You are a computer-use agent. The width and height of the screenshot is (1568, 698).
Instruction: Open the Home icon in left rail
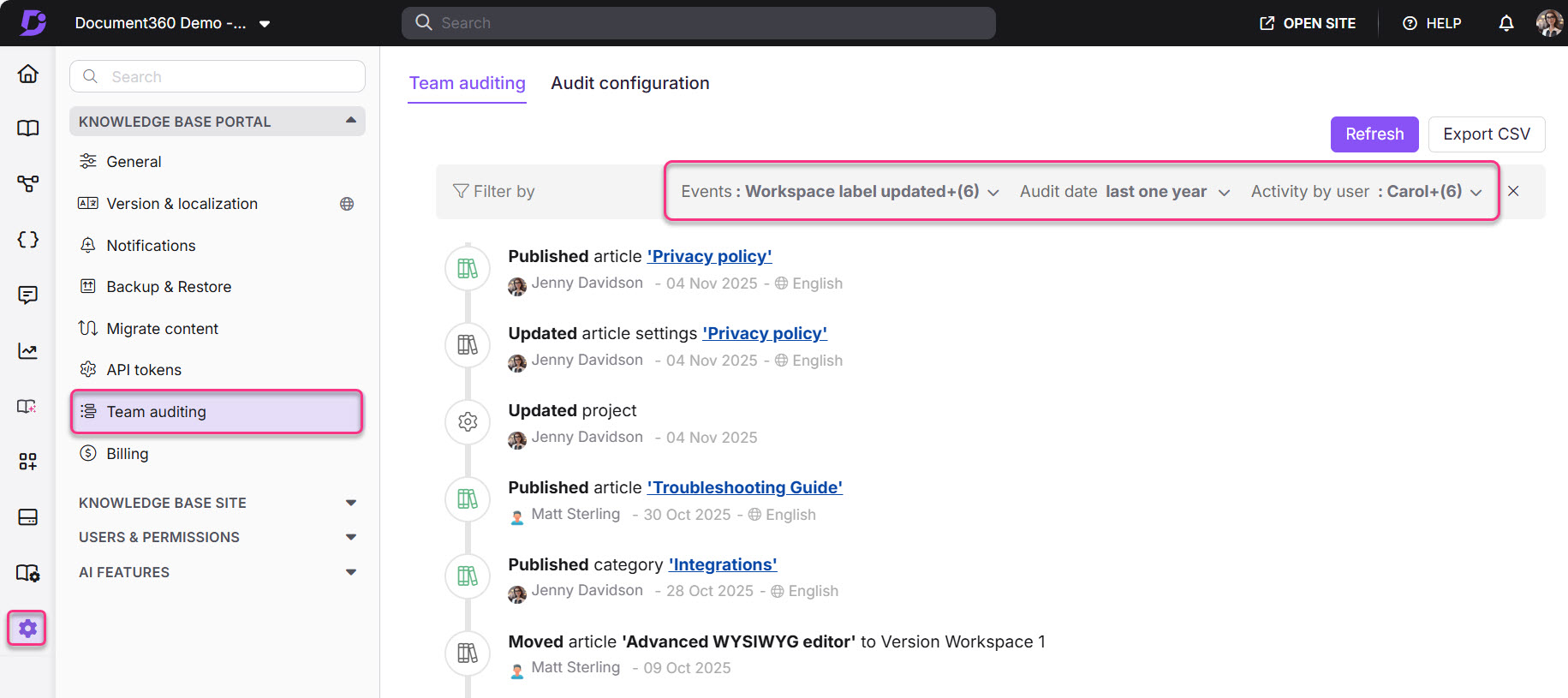pos(28,74)
